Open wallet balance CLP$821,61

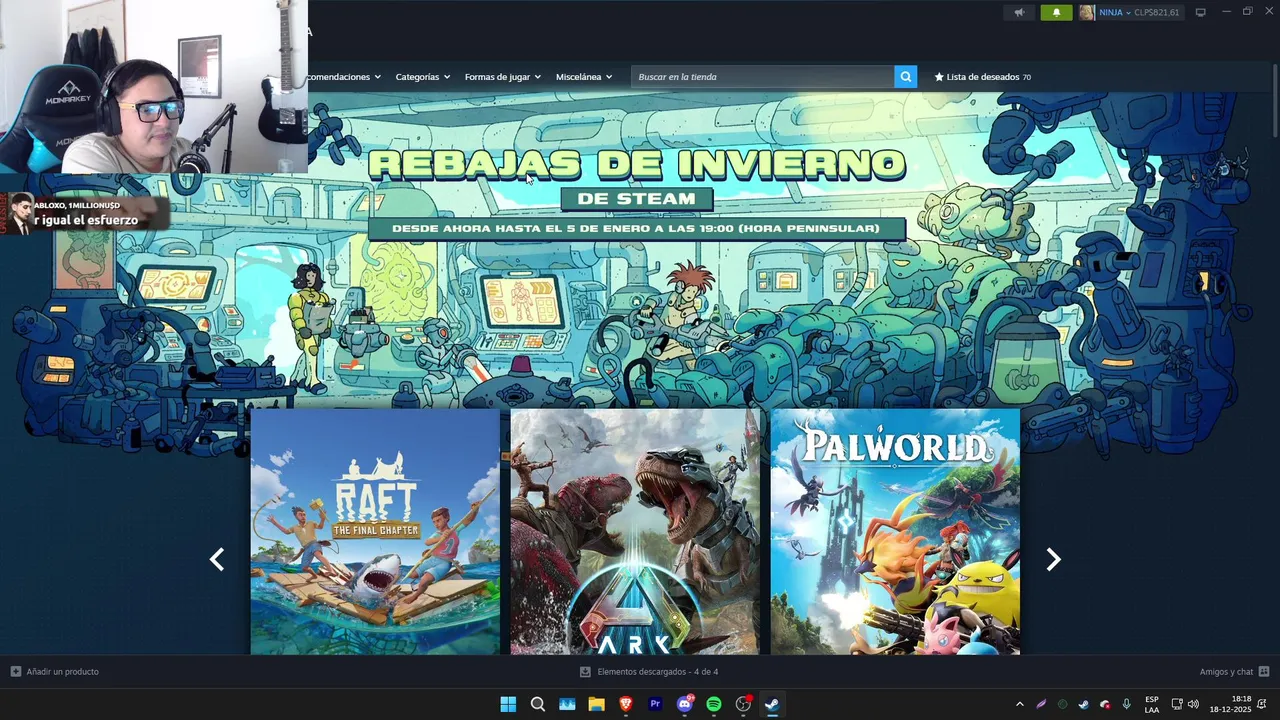(1157, 12)
